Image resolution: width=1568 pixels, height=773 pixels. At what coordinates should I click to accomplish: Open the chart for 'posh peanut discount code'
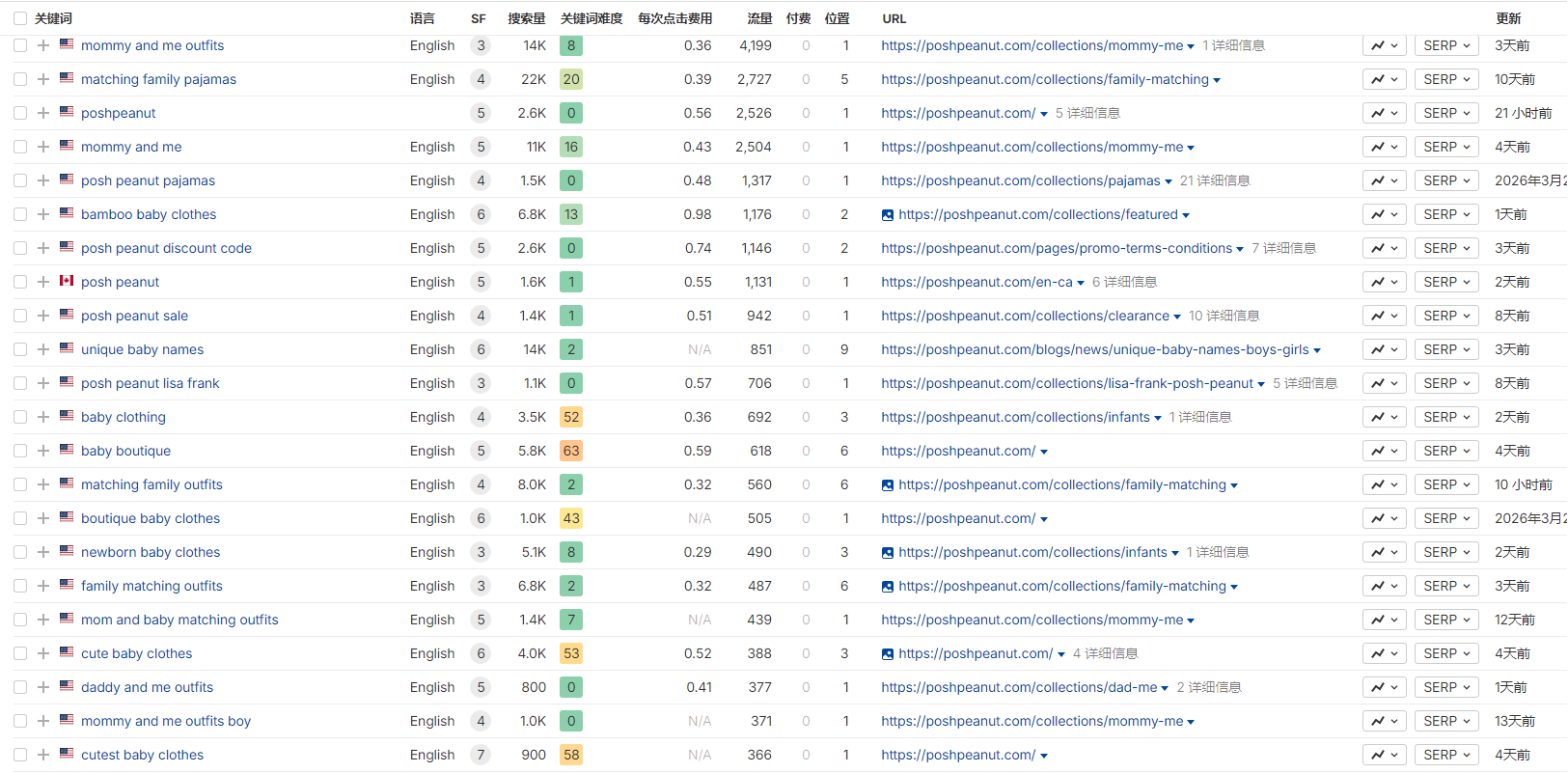[1384, 248]
